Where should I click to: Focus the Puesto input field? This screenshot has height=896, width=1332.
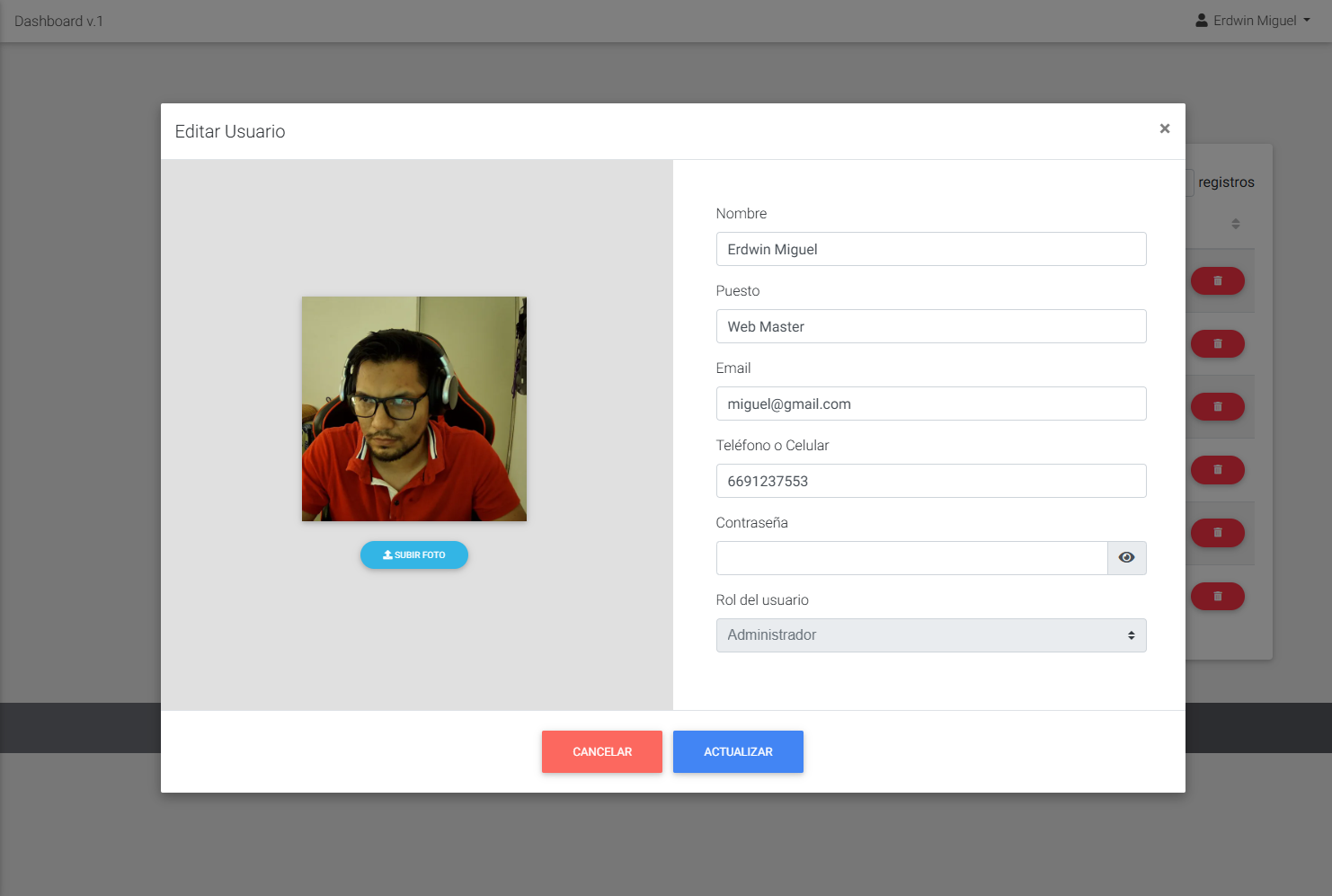coord(931,326)
